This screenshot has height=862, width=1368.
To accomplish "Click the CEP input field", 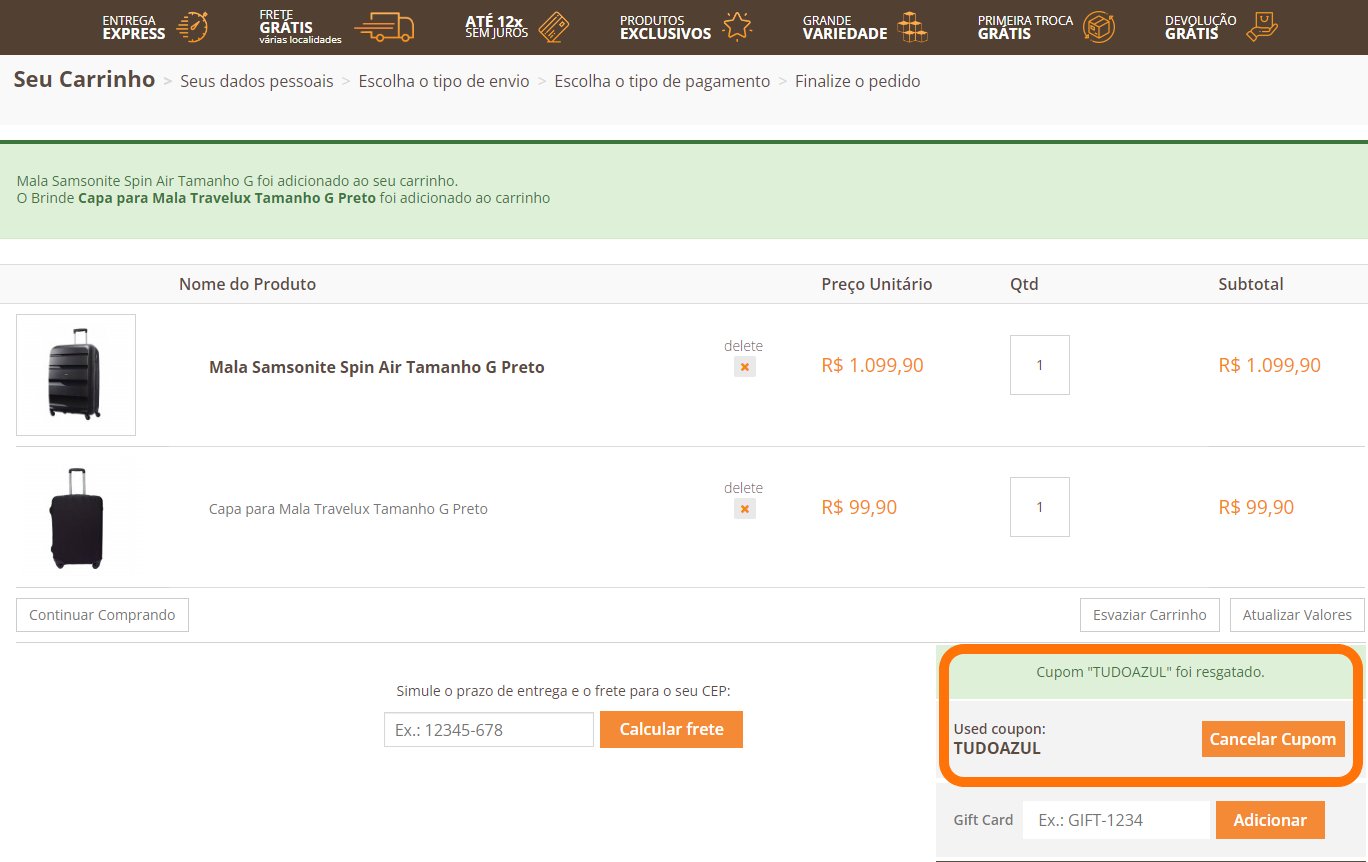I will coord(489,730).
